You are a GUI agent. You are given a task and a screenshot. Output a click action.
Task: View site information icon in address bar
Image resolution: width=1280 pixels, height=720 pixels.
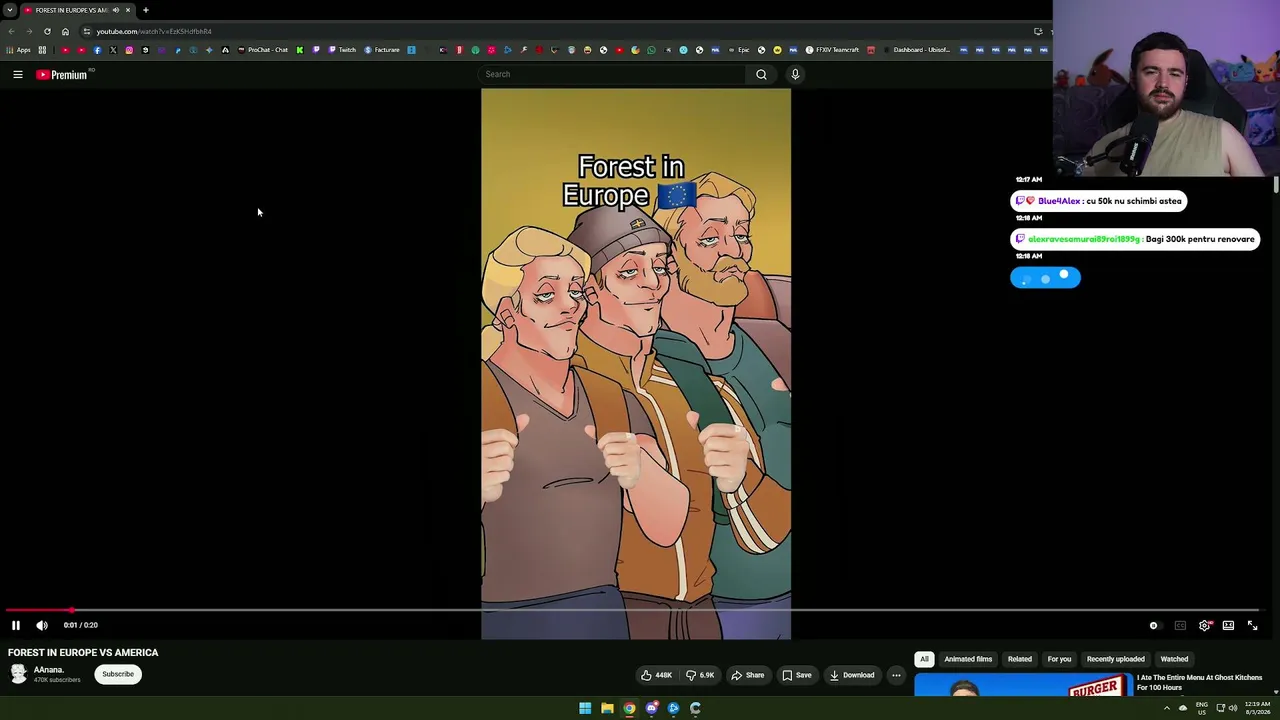click(87, 31)
